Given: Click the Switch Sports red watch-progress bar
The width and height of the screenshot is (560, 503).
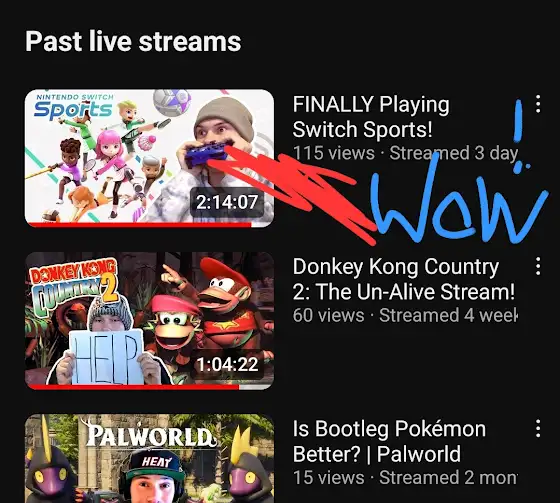Looking at the screenshot, I should [x=140, y=225].
